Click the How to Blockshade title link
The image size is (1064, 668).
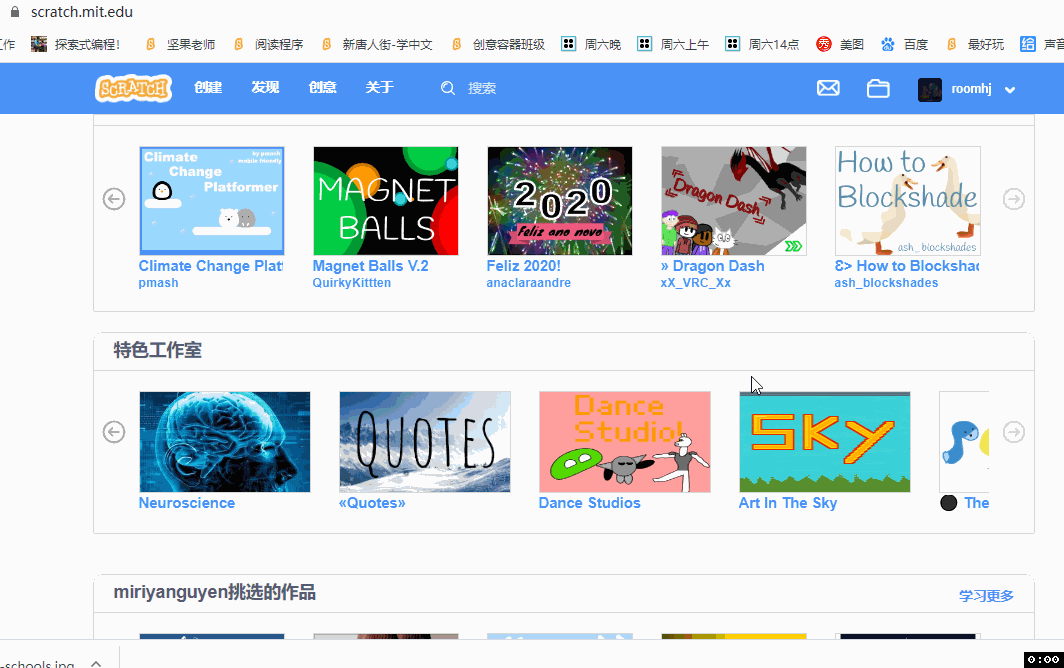(907, 266)
